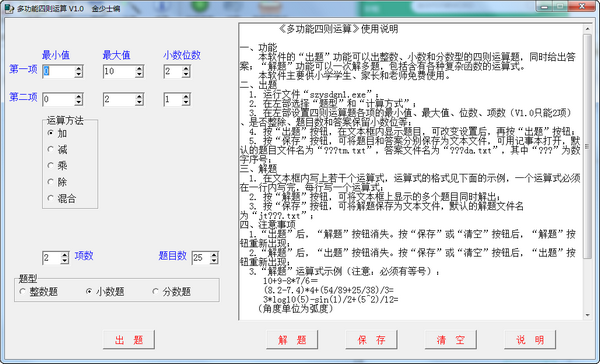Click the instructions scrollbar down arrow
The image size is (600, 364).
587,315
